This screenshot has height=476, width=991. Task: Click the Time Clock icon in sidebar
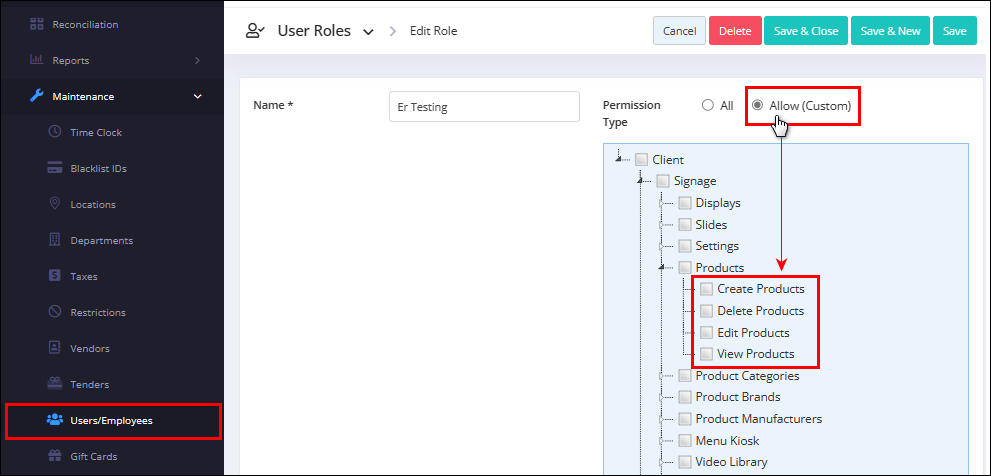click(x=55, y=133)
